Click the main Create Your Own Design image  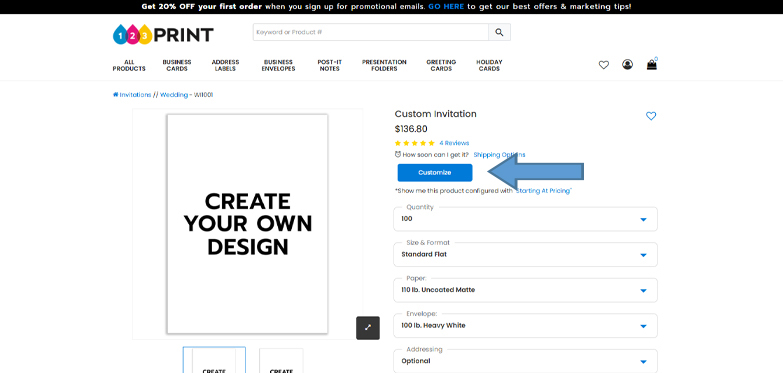247,224
